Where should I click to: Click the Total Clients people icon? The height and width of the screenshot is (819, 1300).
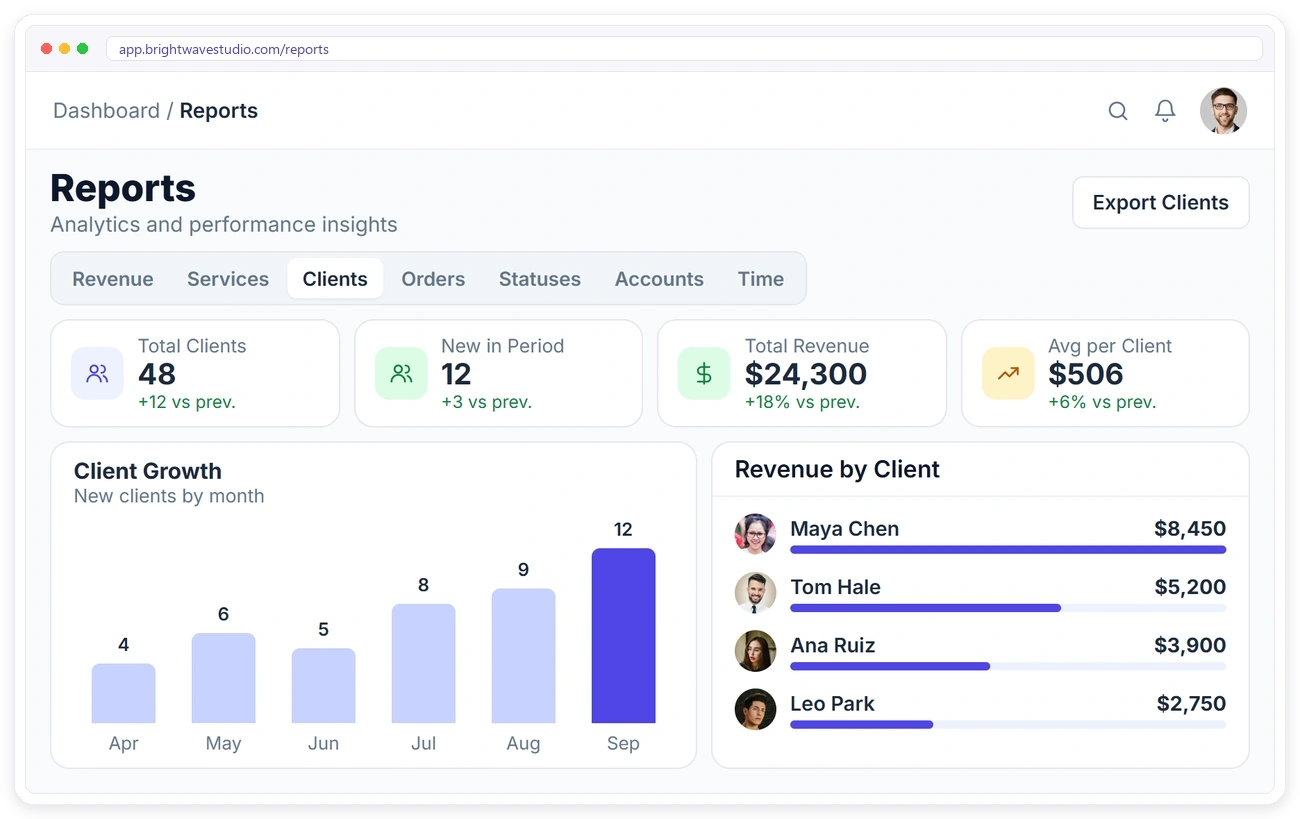click(97, 374)
